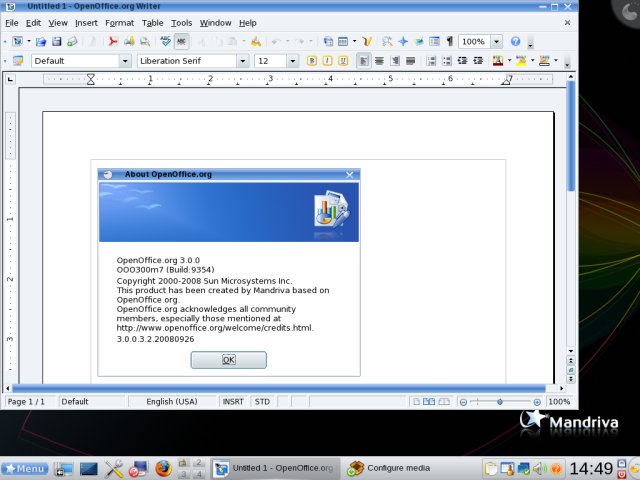
Task: Click the New document icon
Action: click(x=18, y=41)
